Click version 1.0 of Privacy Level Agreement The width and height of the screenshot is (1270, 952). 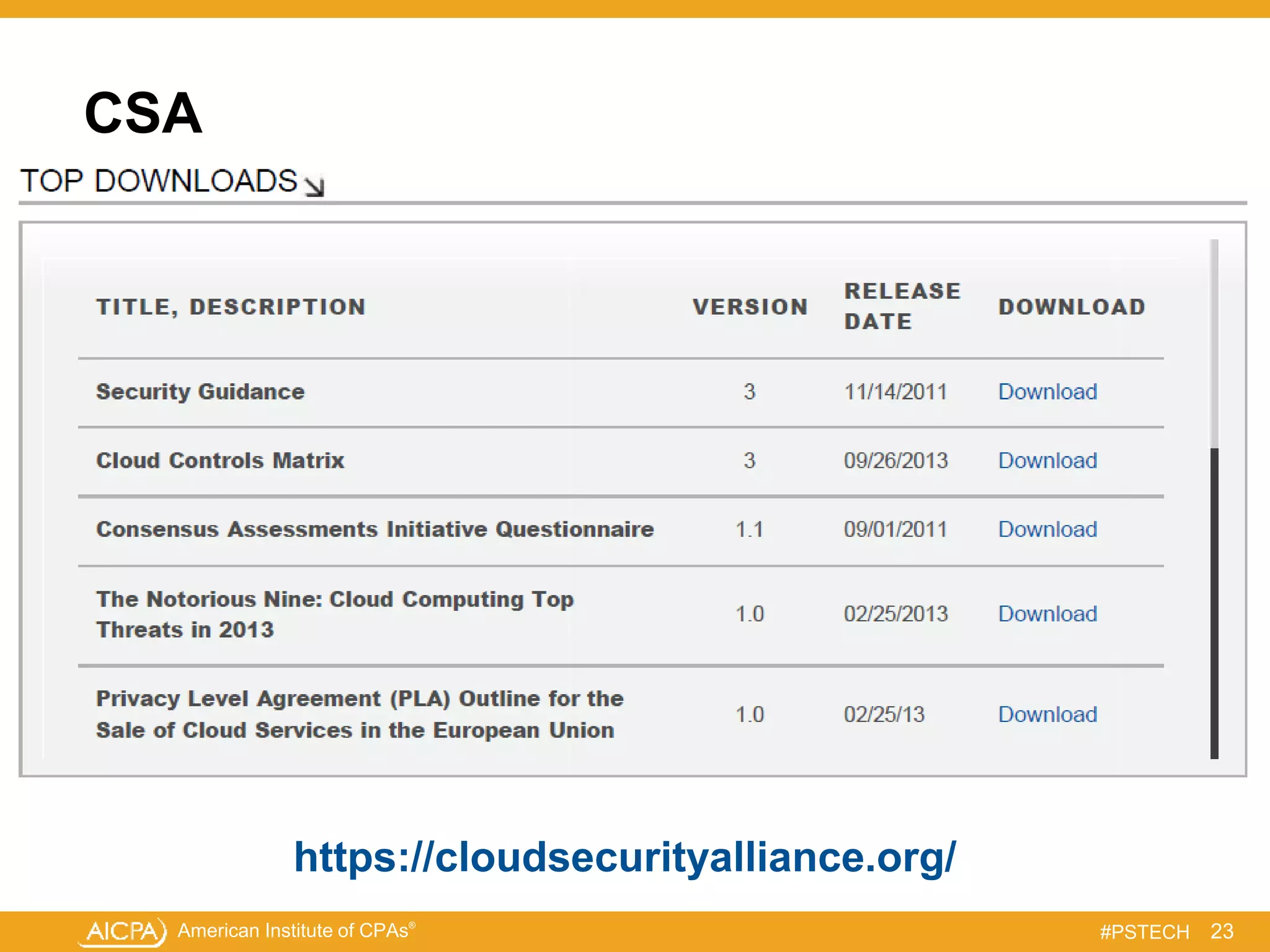coord(749,714)
